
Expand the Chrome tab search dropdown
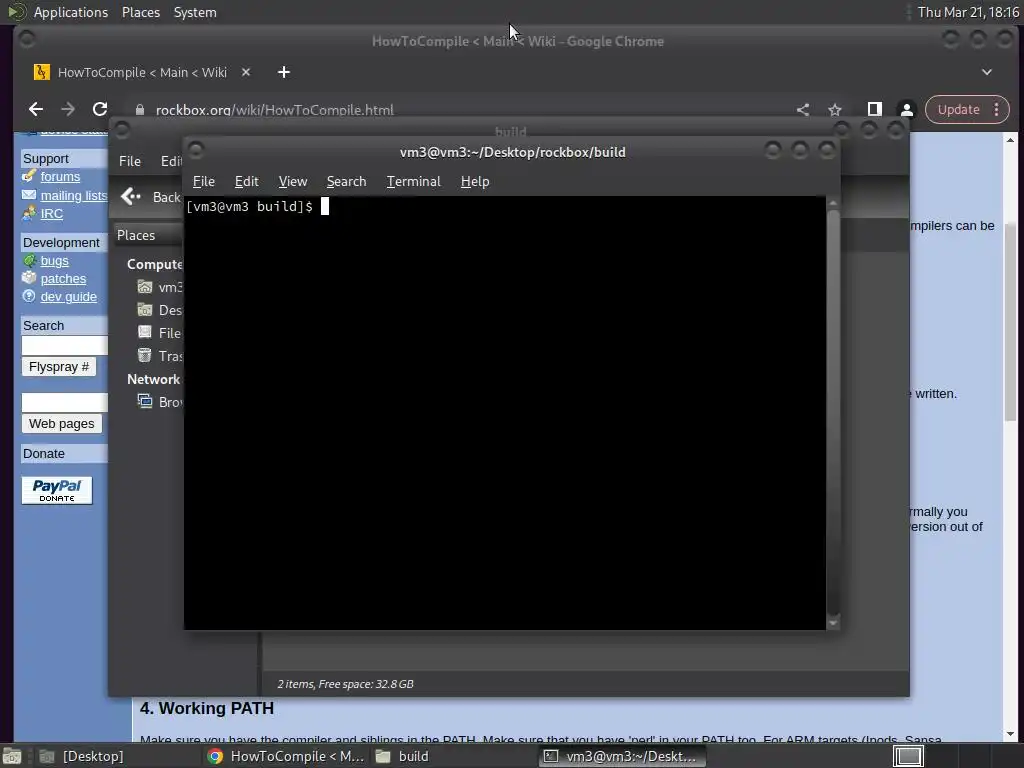[987, 72]
